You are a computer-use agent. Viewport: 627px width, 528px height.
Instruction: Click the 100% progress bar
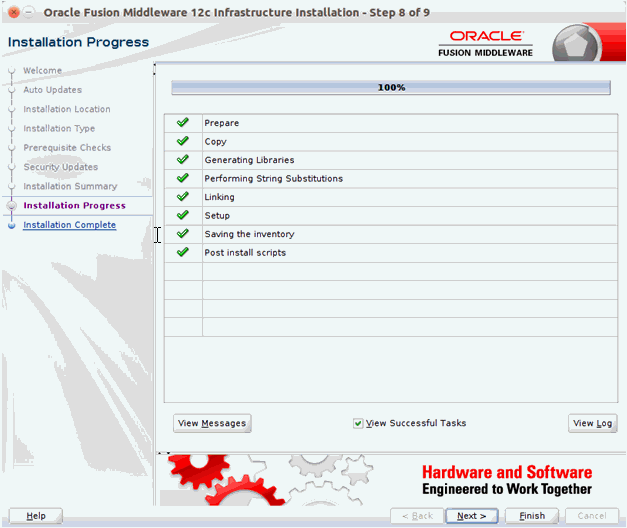click(391, 88)
